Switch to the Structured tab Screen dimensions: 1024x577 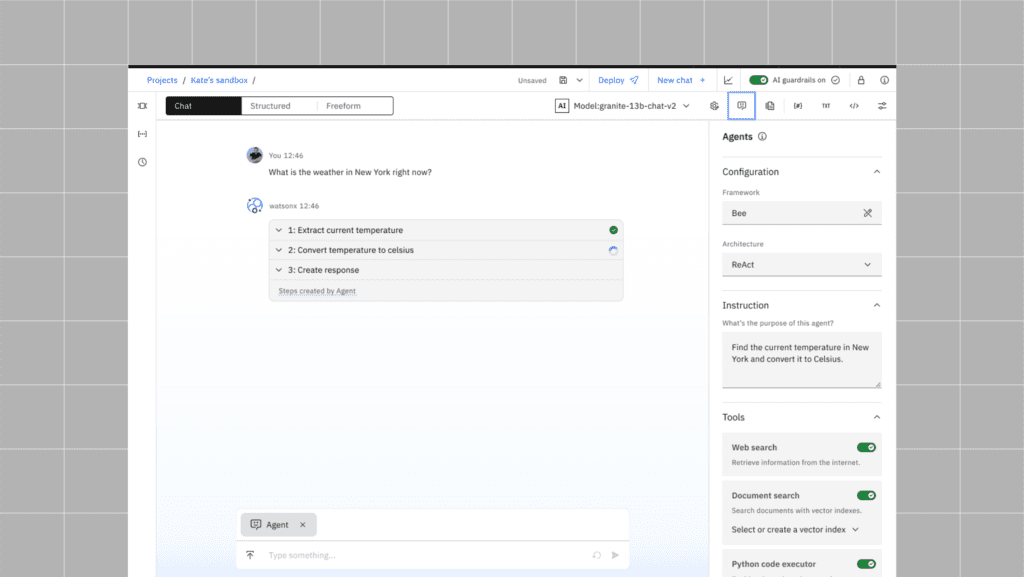279,106
